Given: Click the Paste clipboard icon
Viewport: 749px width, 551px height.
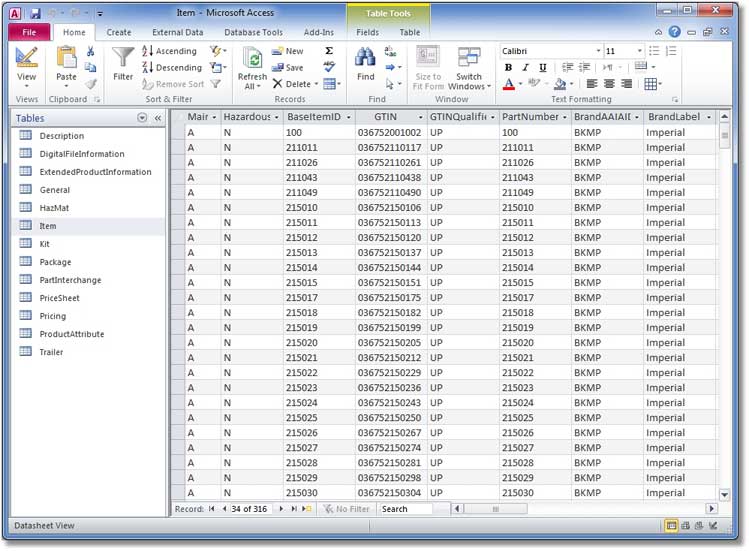Looking at the screenshot, I should coord(66,62).
